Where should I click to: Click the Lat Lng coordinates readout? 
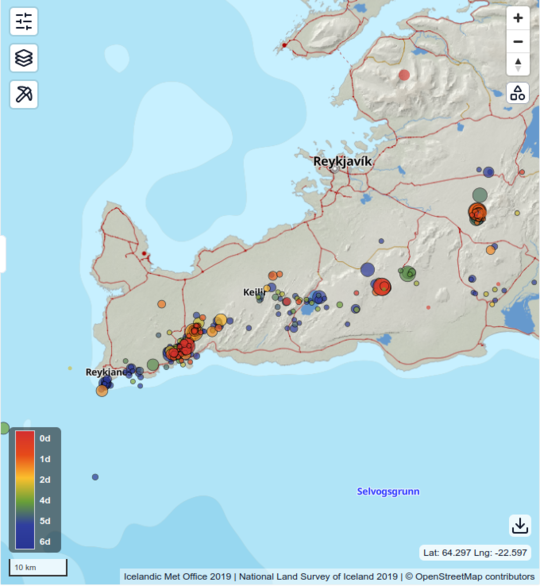(475, 552)
